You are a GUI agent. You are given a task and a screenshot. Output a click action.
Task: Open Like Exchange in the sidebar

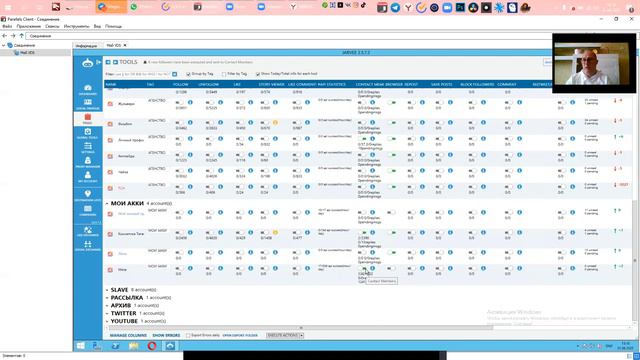pos(88,232)
